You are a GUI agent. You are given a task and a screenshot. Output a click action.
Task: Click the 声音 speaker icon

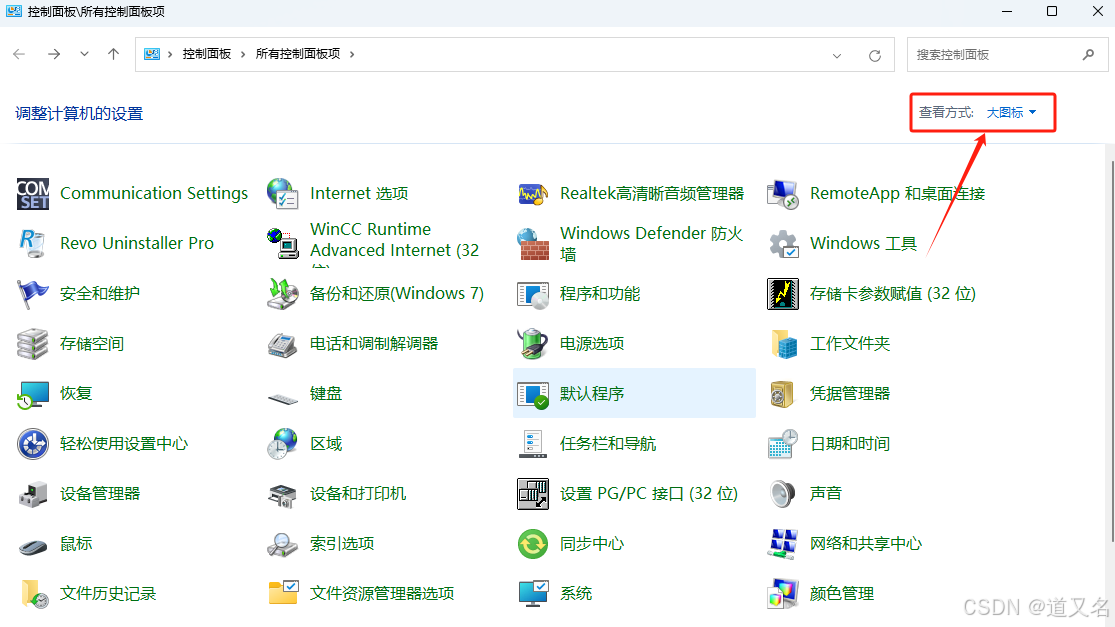click(x=783, y=494)
